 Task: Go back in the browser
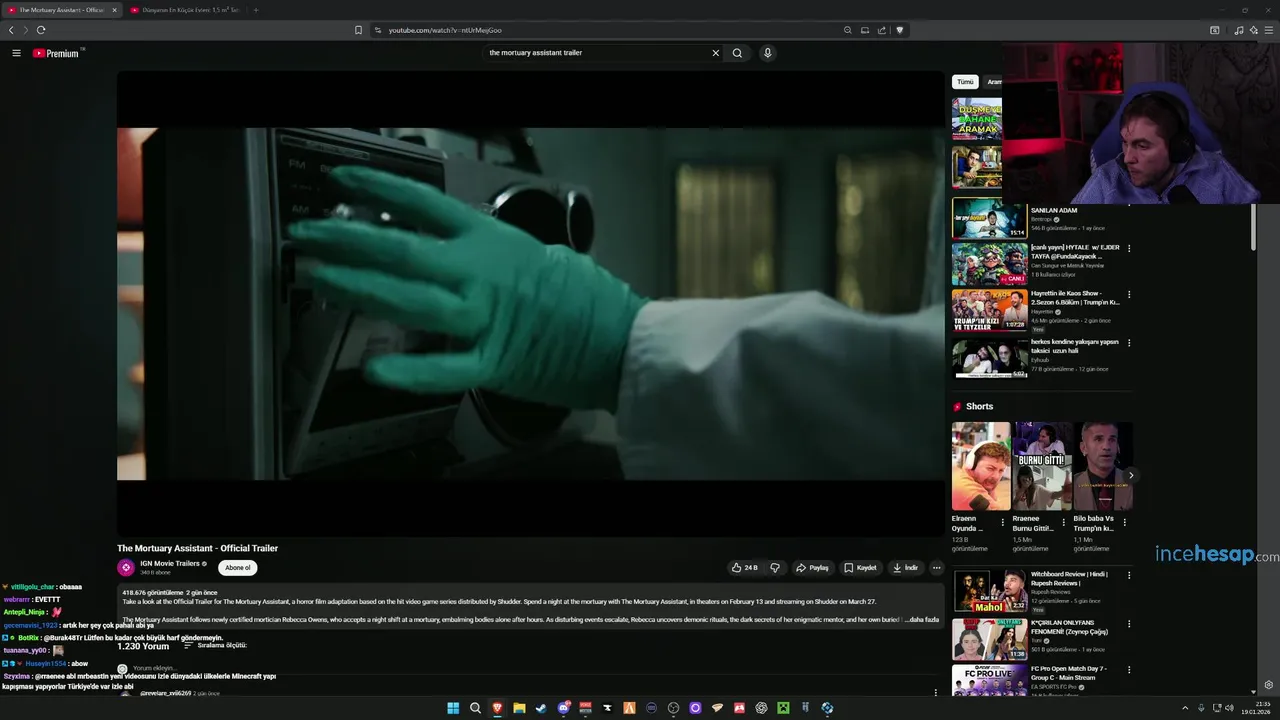pos(11,30)
